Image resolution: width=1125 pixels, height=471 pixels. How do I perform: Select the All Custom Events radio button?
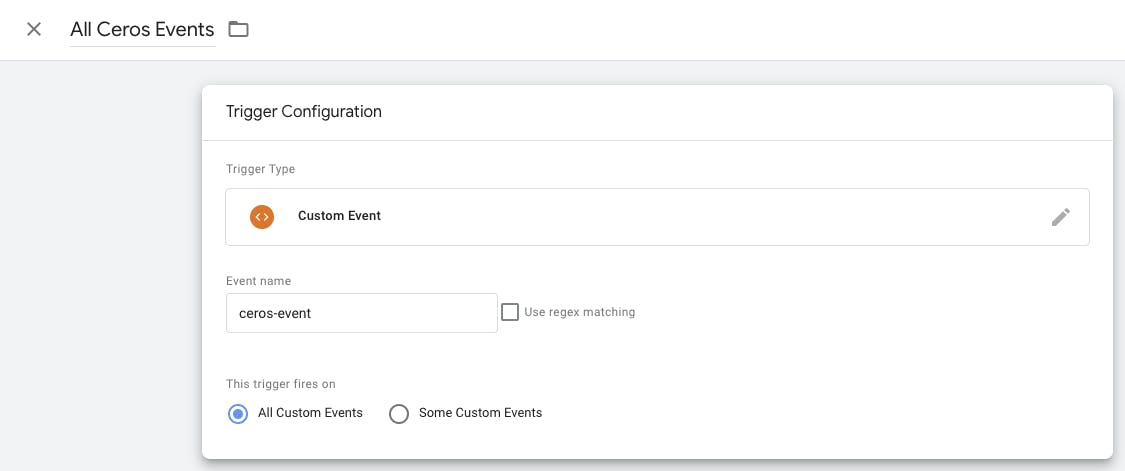pyautogui.click(x=238, y=413)
